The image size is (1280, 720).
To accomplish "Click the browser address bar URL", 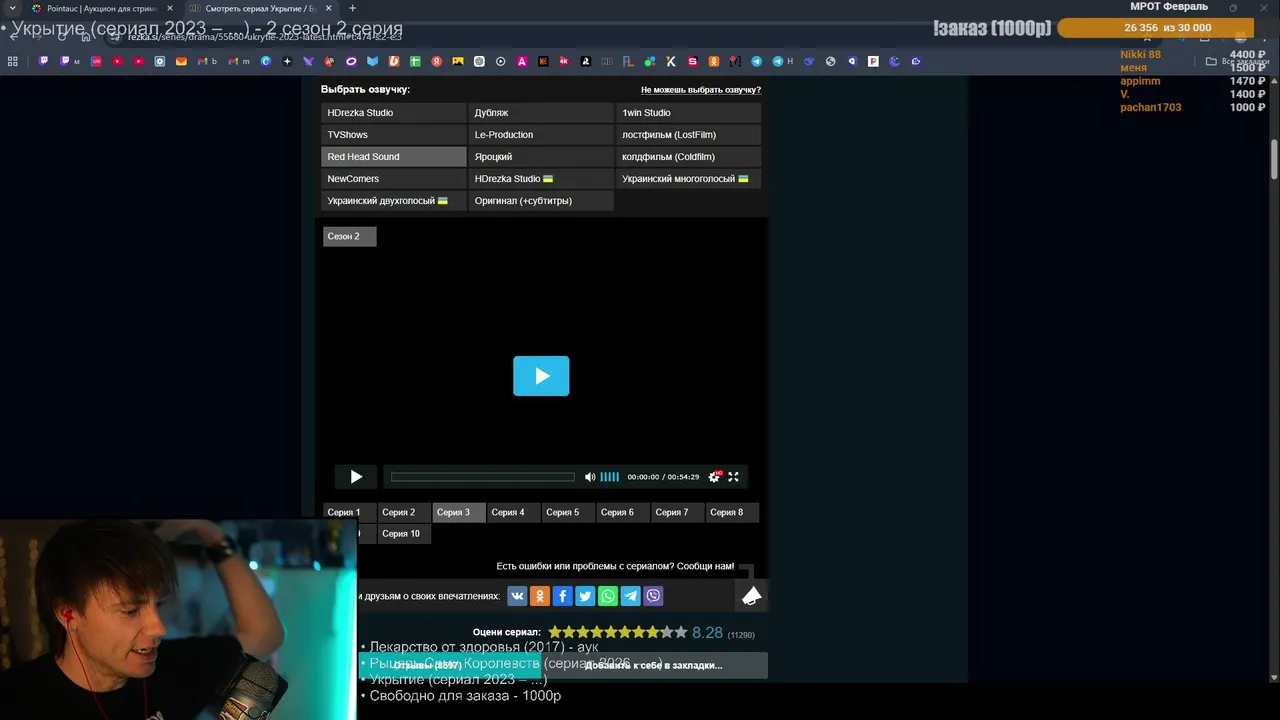I will pos(265,36).
